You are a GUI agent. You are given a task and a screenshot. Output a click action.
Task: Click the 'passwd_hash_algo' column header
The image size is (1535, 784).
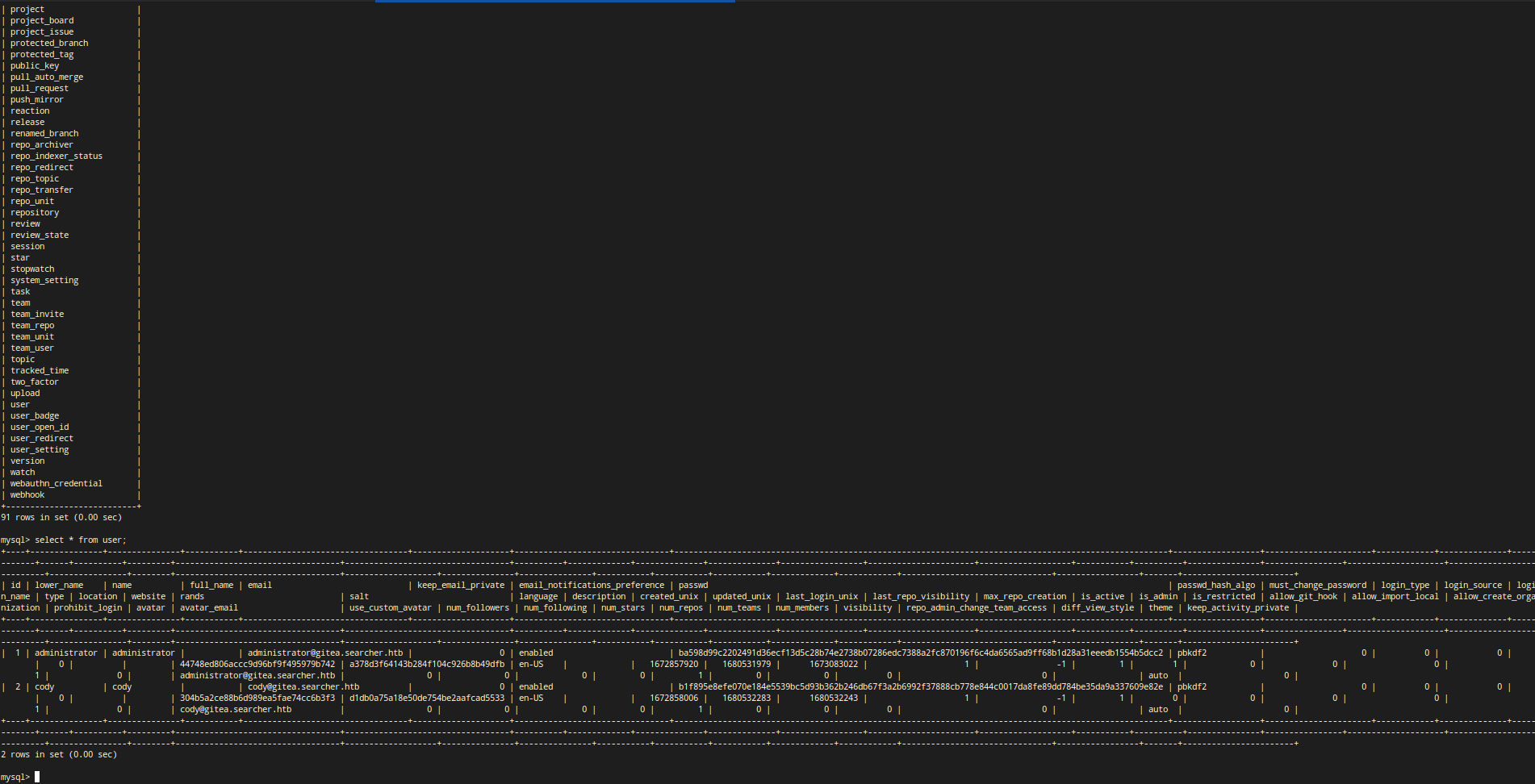(x=1215, y=585)
